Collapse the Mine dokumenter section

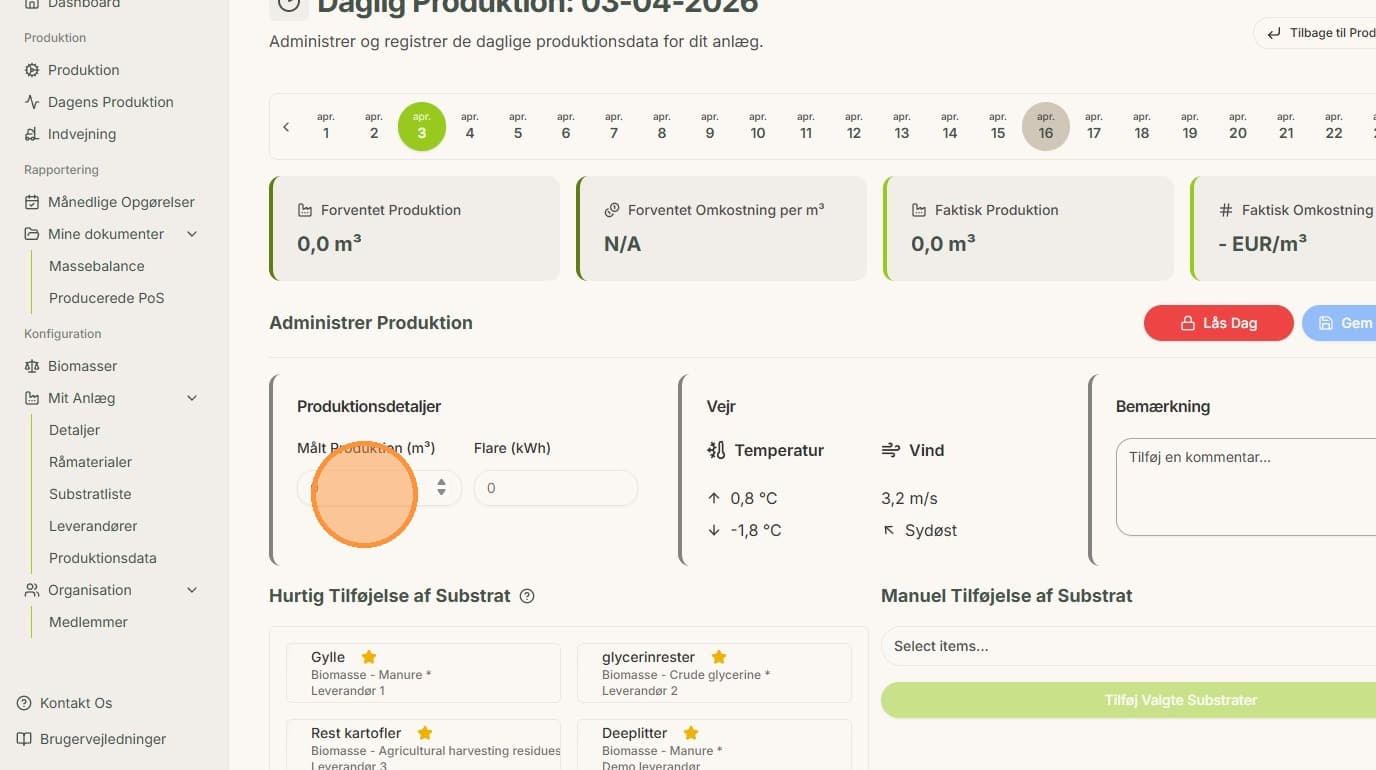pyautogui.click(x=192, y=234)
